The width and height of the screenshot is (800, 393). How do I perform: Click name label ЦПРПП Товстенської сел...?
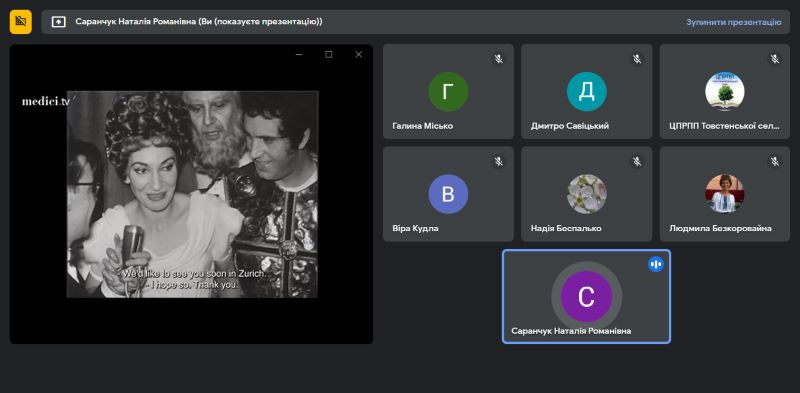[x=724, y=126]
